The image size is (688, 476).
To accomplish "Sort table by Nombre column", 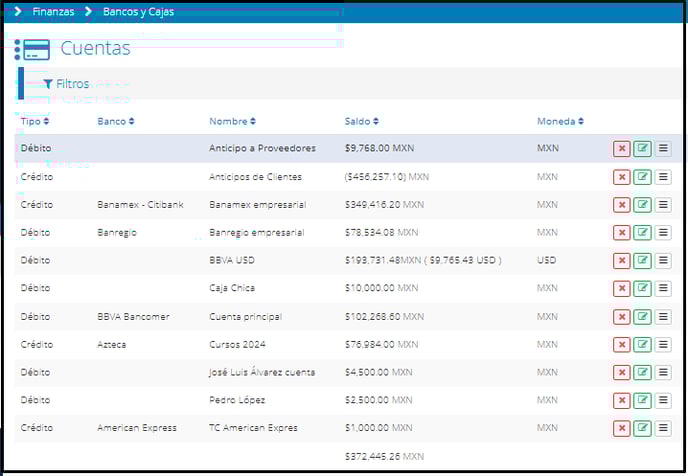I will click(x=232, y=122).
